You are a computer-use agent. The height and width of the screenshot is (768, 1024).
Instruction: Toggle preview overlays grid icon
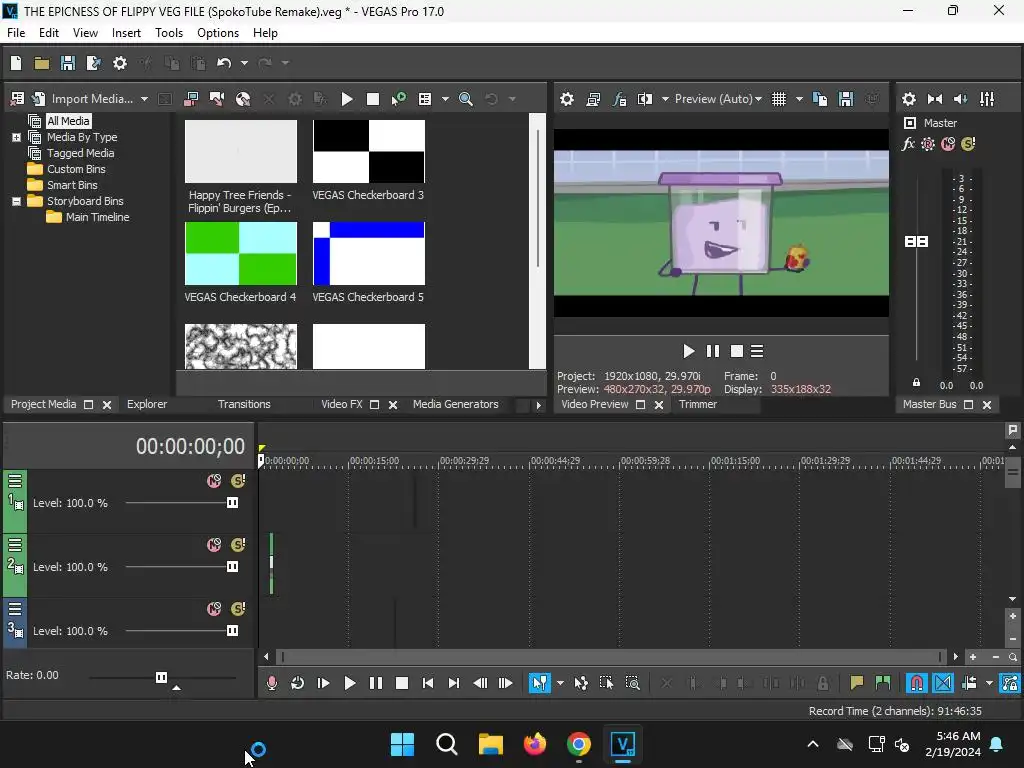point(778,99)
